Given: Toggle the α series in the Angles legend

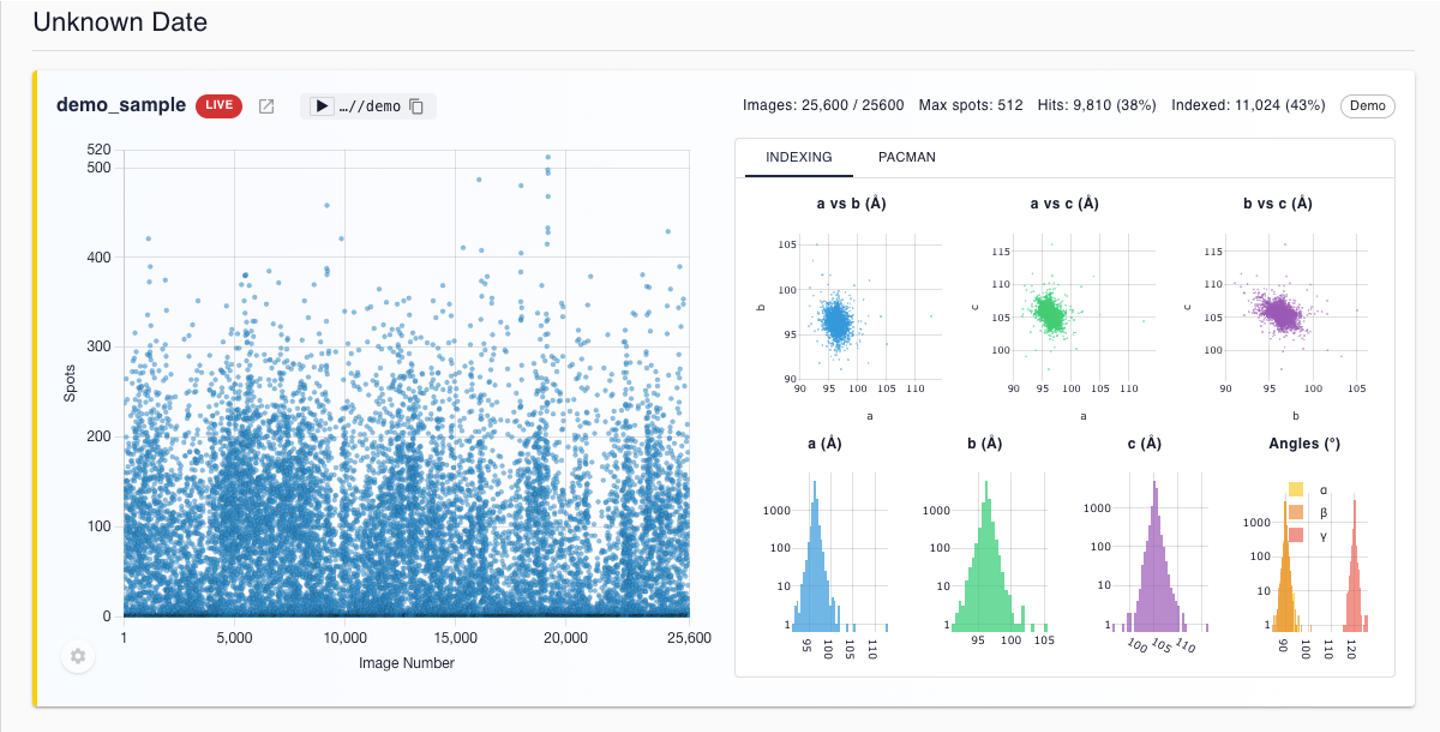Looking at the screenshot, I should [x=1308, y=490].
